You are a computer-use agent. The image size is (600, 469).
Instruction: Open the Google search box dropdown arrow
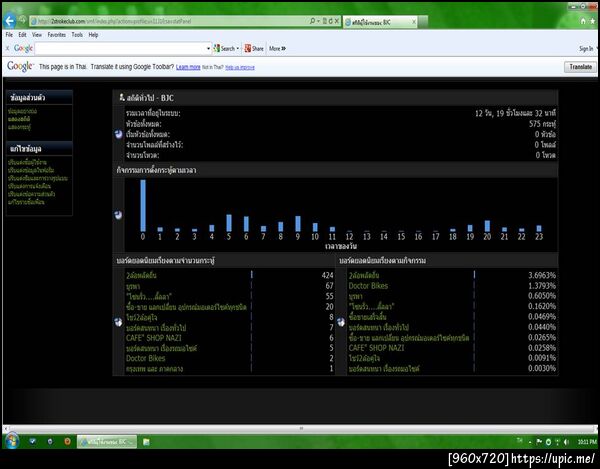tap(208, 49)
